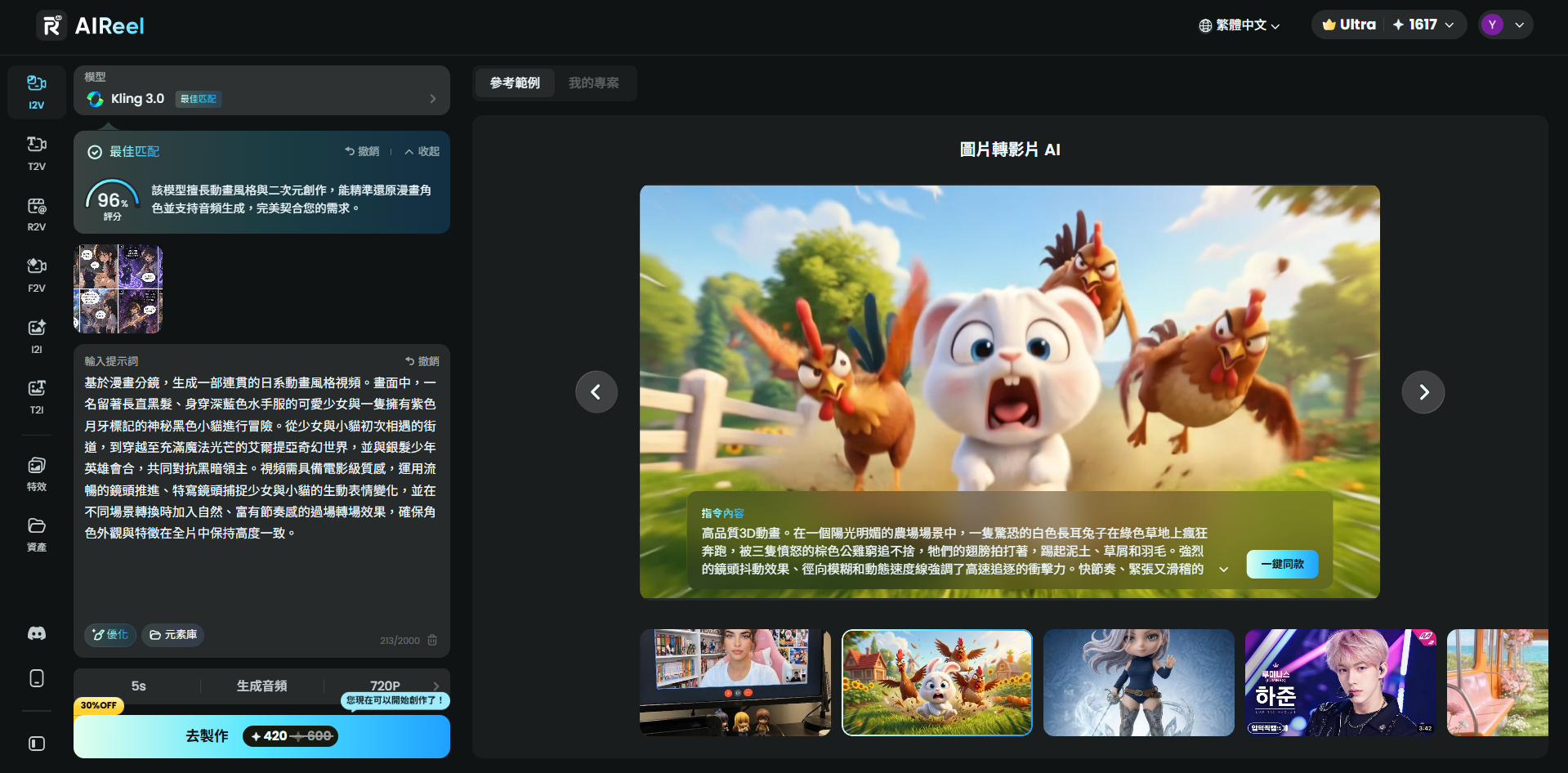This screenshot has height=773, width=1568.
Task: Click the uploaded manga storyboard image
Action: pos(118,288)
